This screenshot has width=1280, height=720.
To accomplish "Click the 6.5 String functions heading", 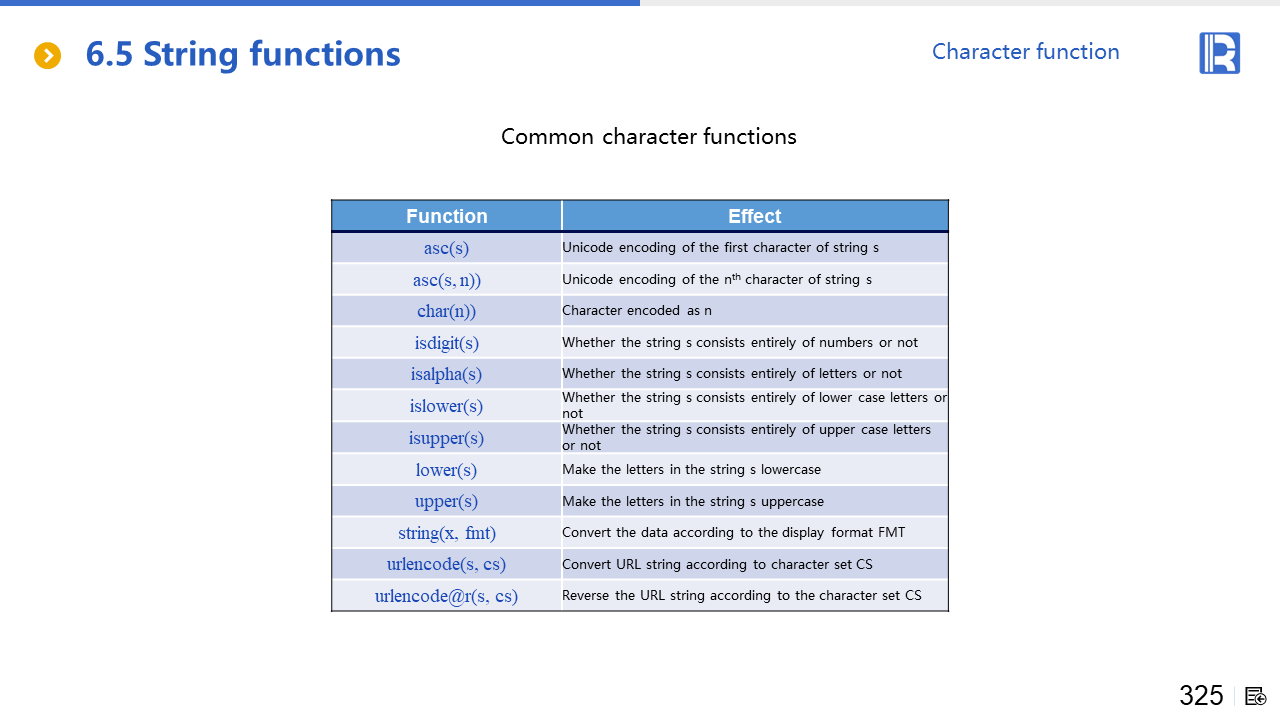I will 243,54.
